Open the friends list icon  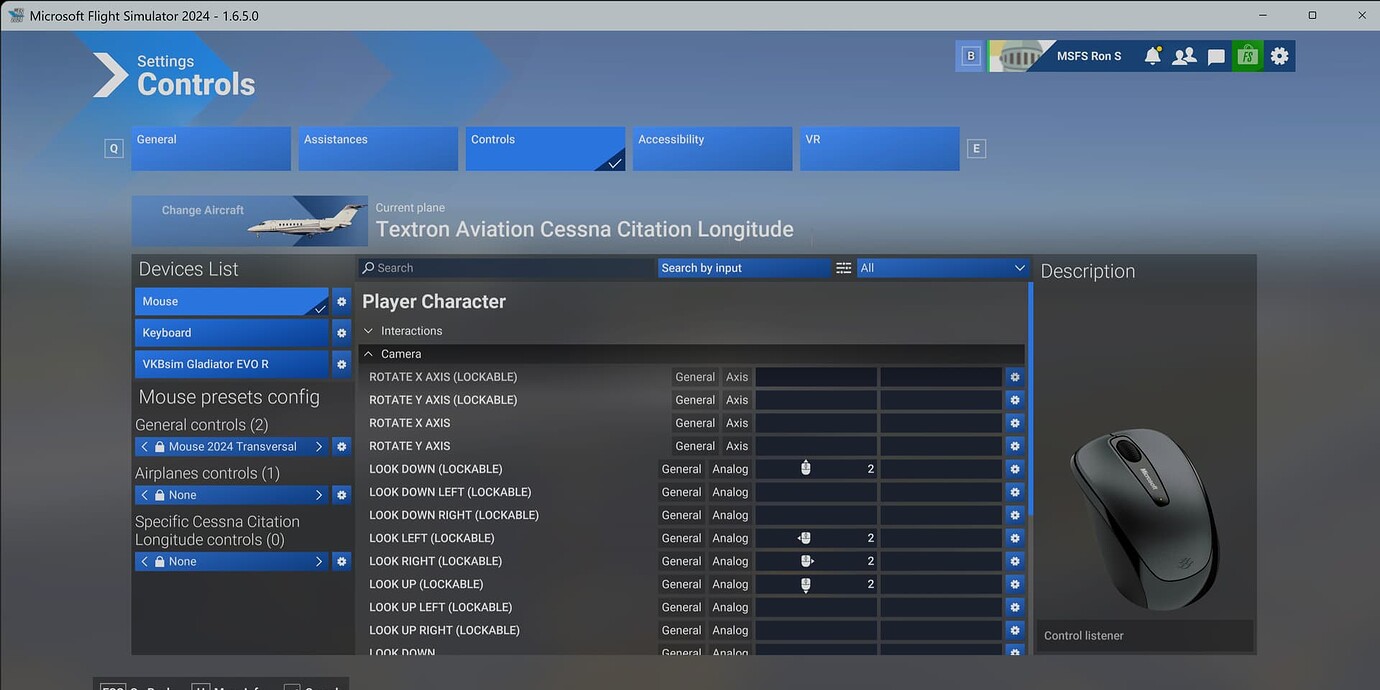(x=1184, y=56)
